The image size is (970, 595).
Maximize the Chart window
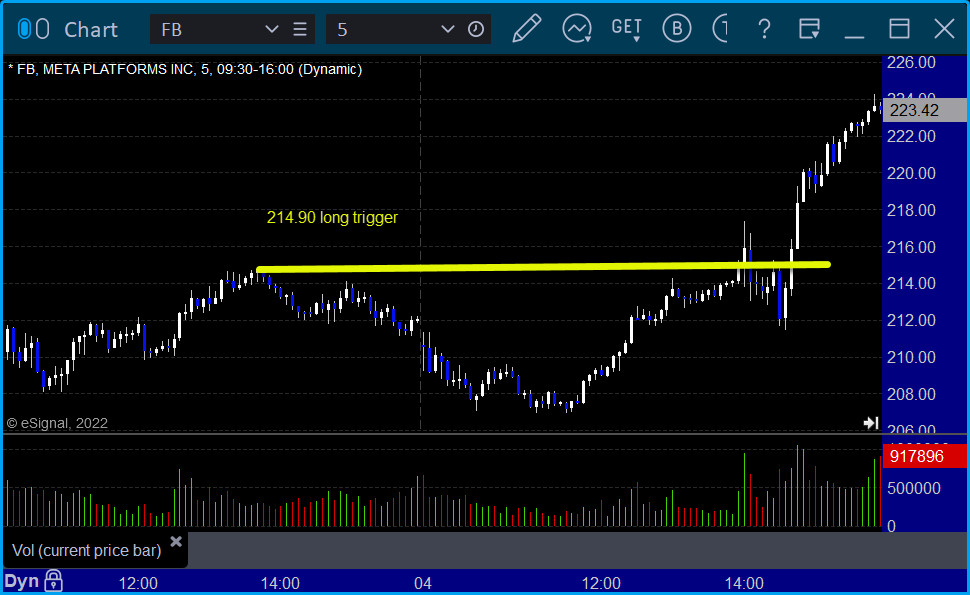coord(899,29)
